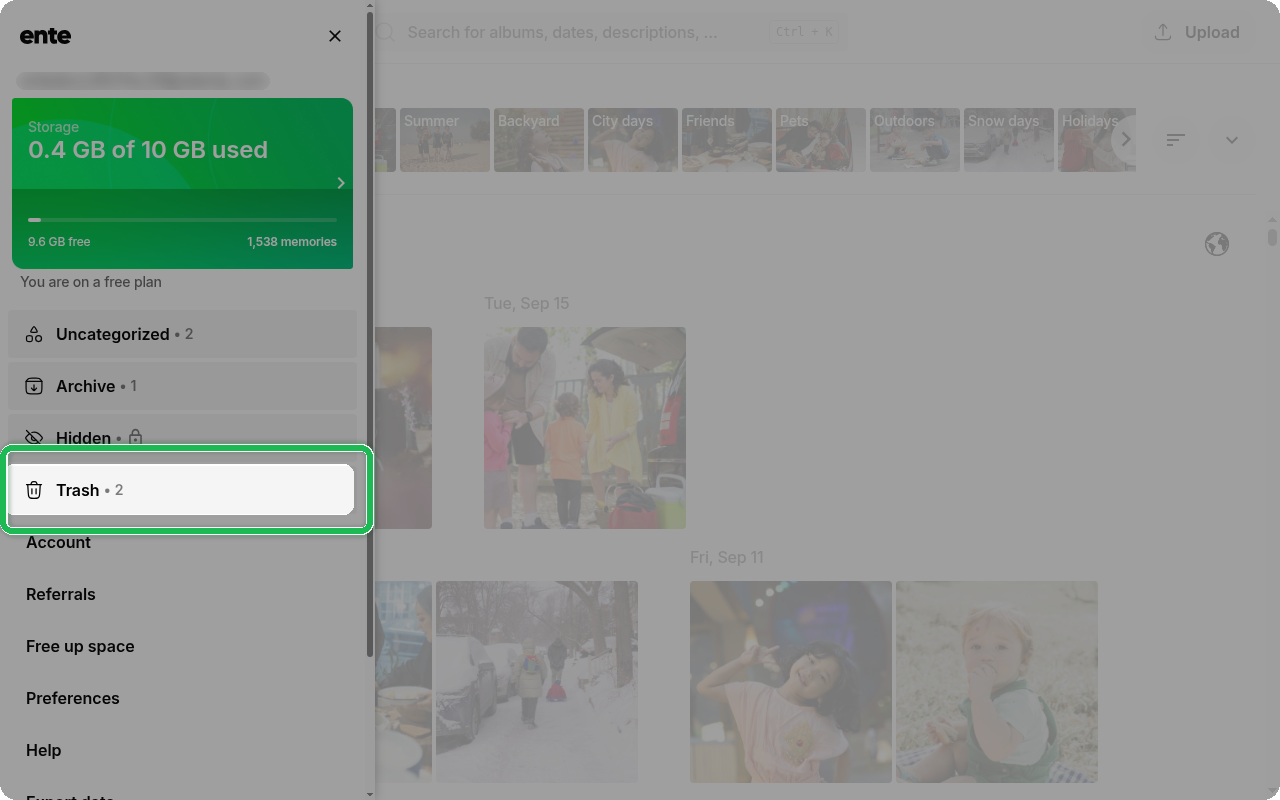
Task: Open the City days album
Action: (x=633, y=140)
